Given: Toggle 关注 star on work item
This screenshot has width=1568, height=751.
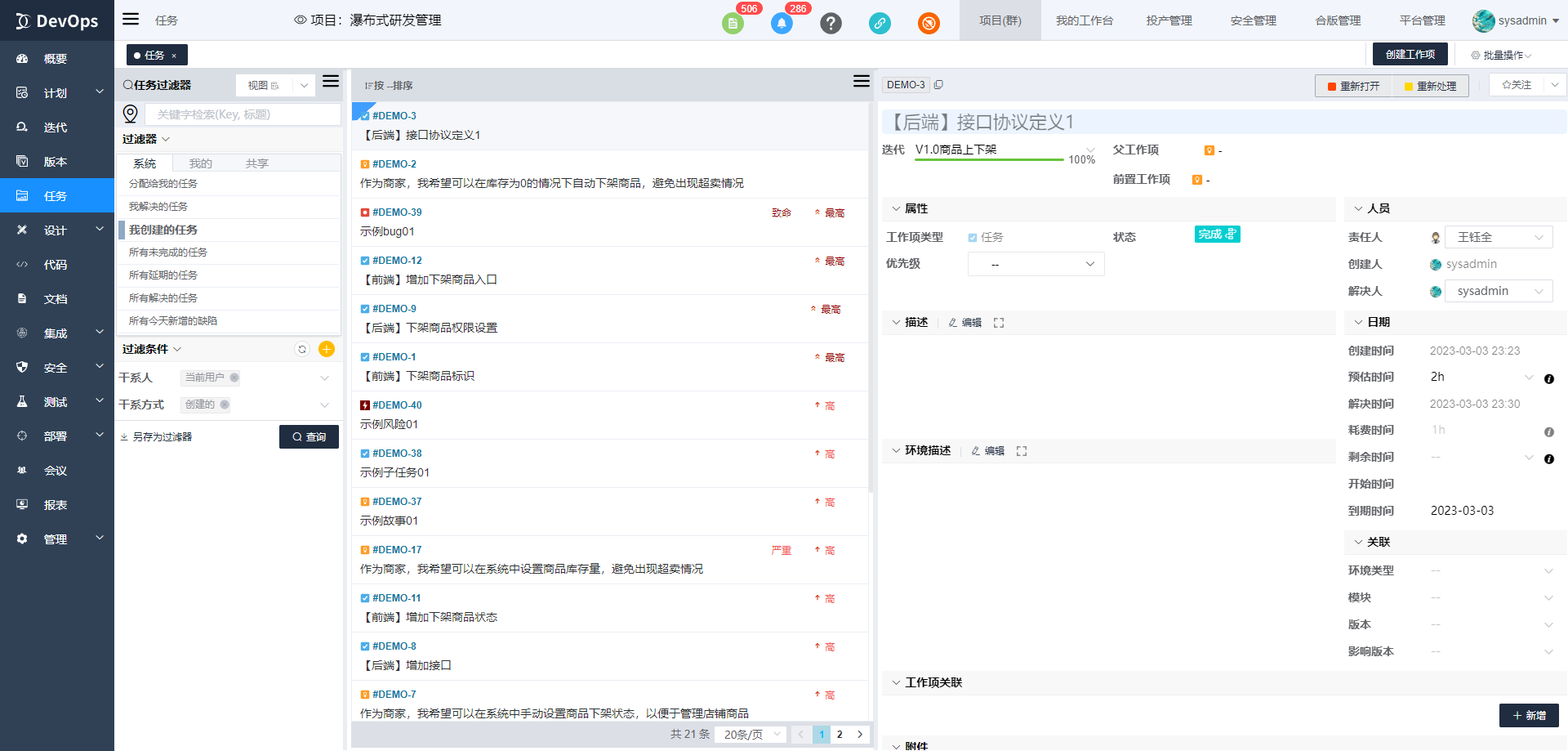Looking at the screenshot, I should (x=1517, y=85).
